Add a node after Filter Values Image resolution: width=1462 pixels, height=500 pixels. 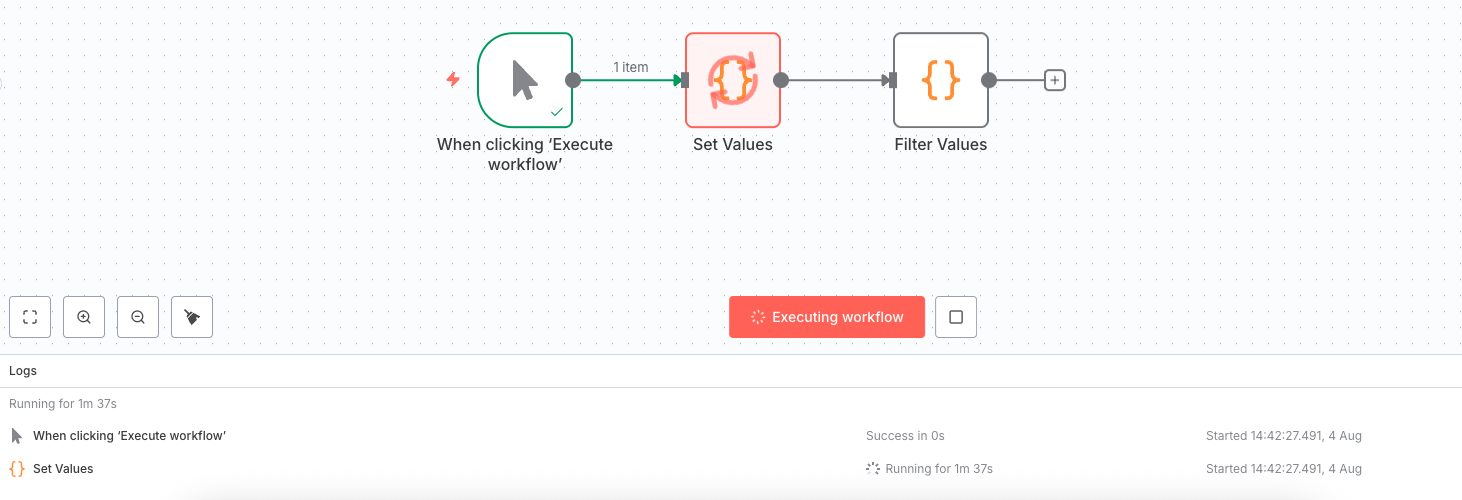(1054, 80)
